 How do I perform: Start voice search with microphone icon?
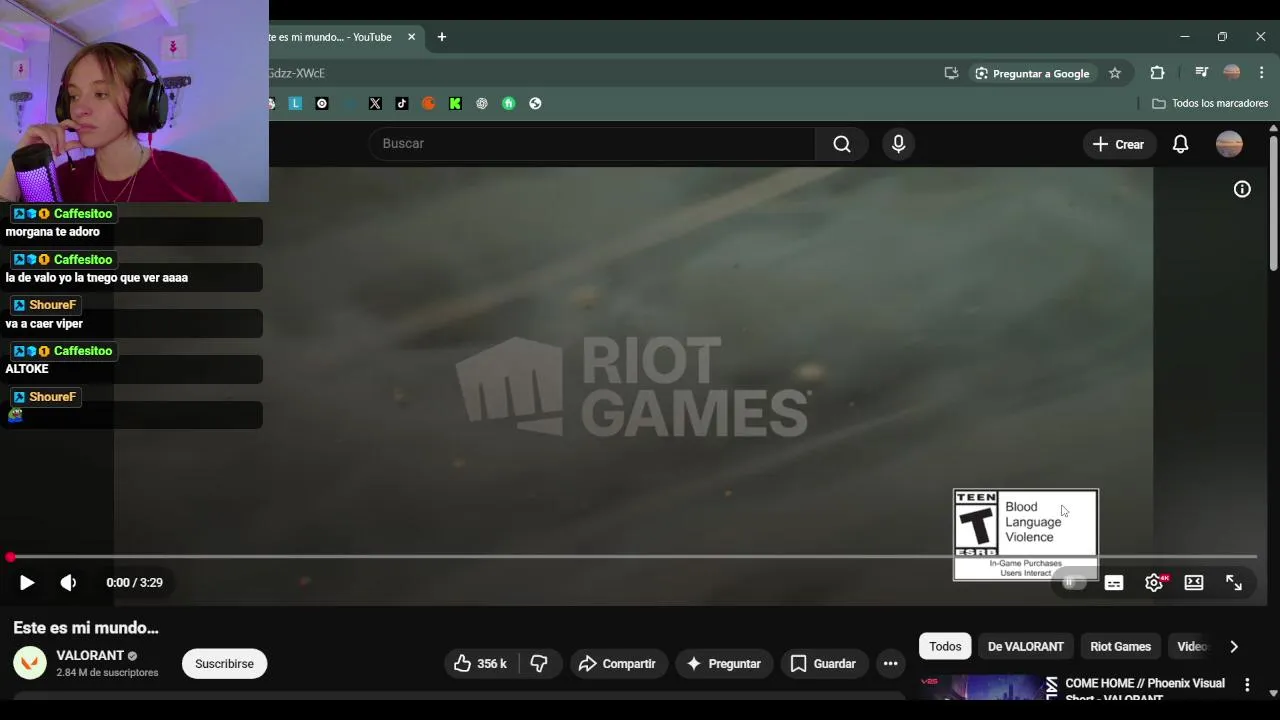click(x=898, y=144)
